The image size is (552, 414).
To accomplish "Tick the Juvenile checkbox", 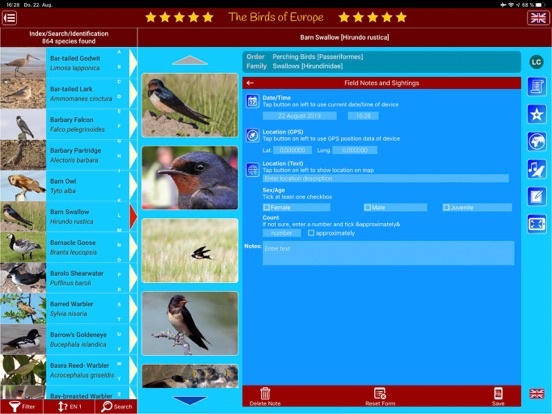I will click(x=446, y=207).
